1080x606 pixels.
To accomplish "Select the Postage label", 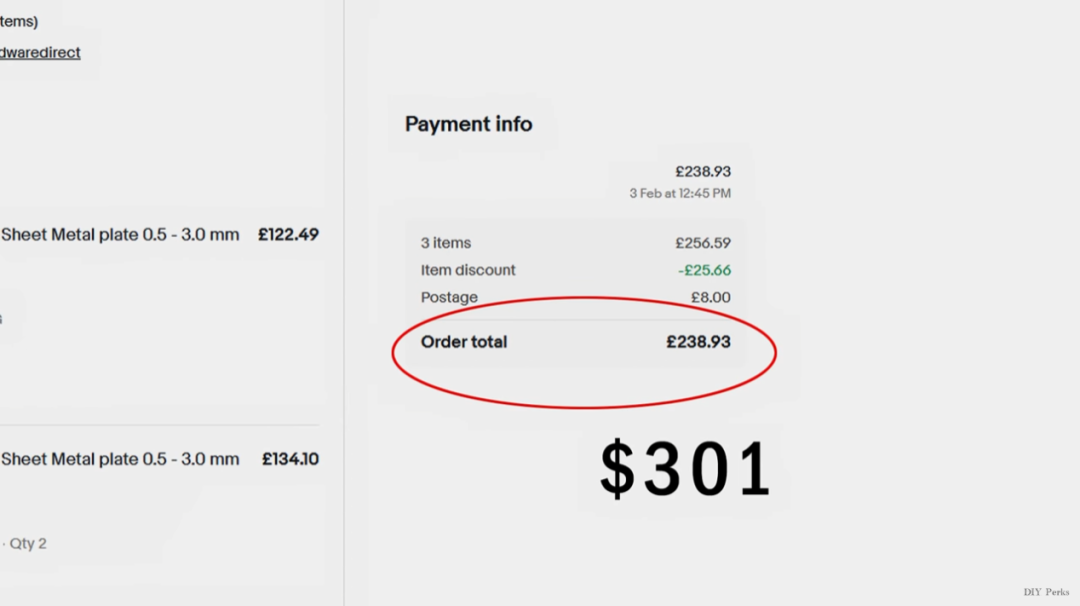I will pyautogui.click(x=449, y=297).
